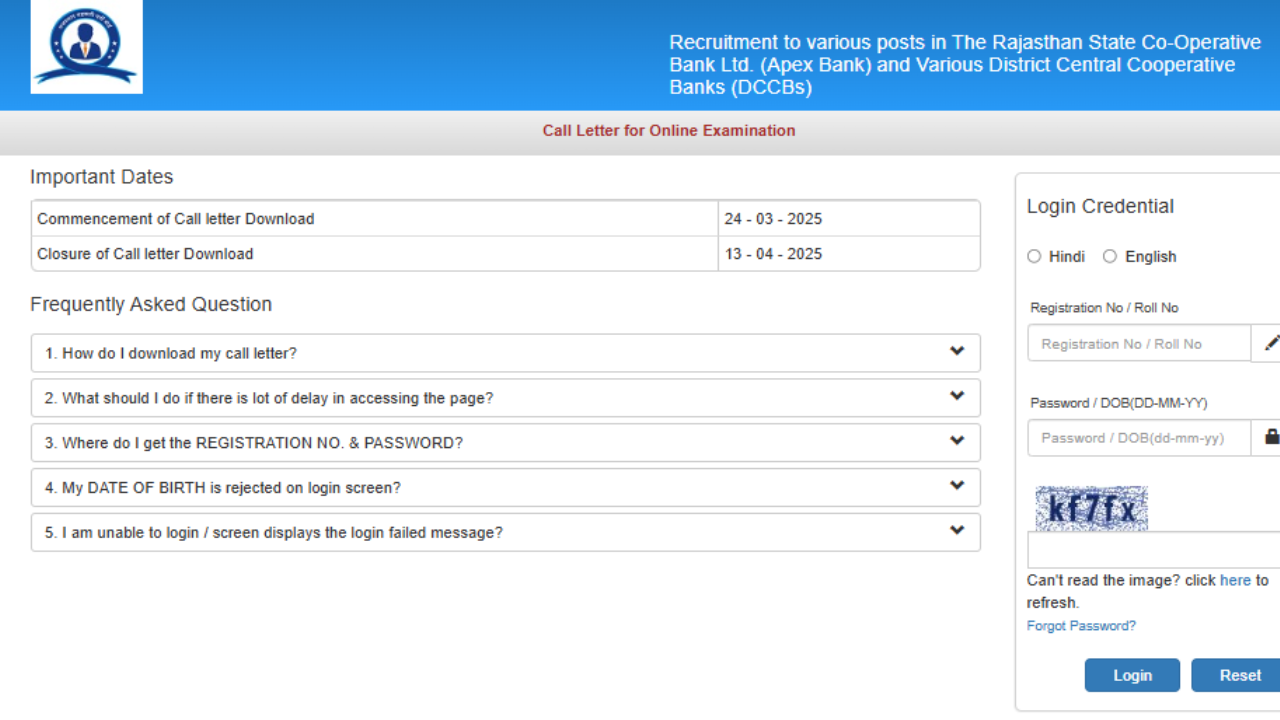Screen dimensions: 1280x720
Task: Click the pencil icon in Registration field
Action: (1272, 343)
